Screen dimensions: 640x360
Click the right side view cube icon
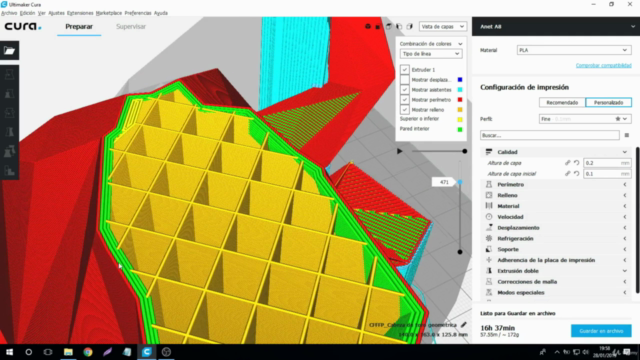point(410,27)
